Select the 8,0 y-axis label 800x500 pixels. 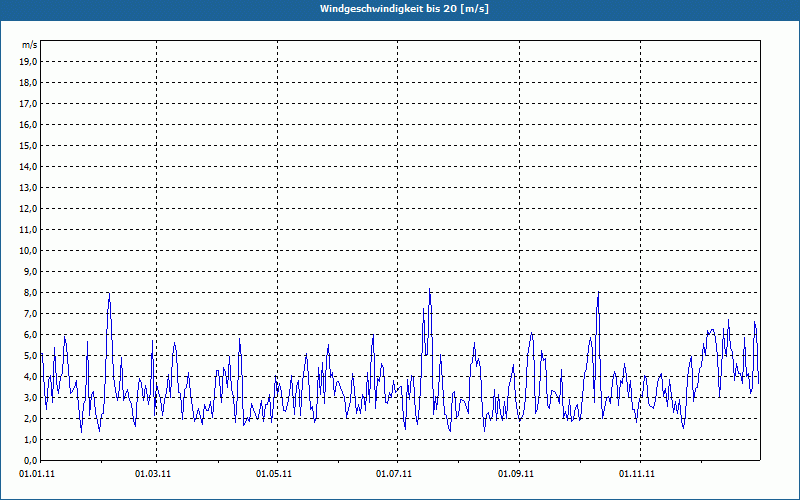click(x=30, y=293)
